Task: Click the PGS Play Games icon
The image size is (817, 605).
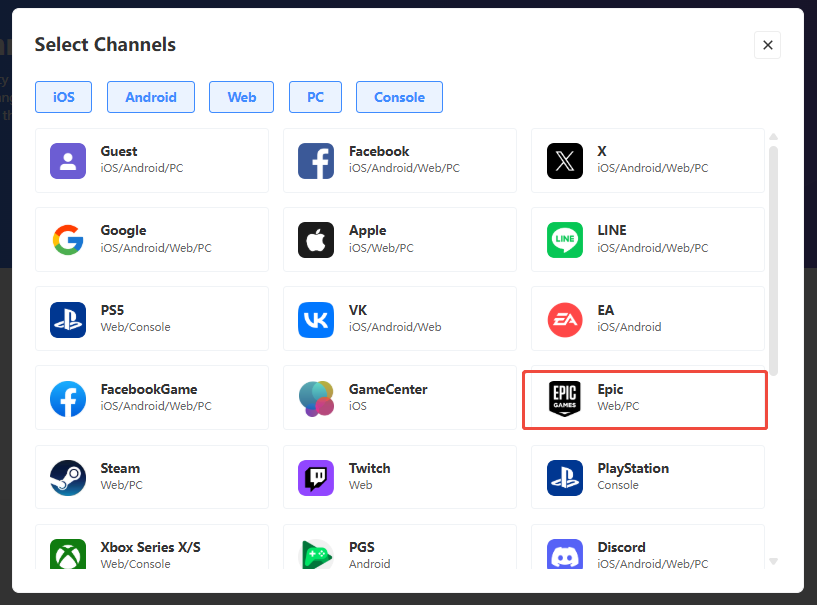Action: coord(316,554)
